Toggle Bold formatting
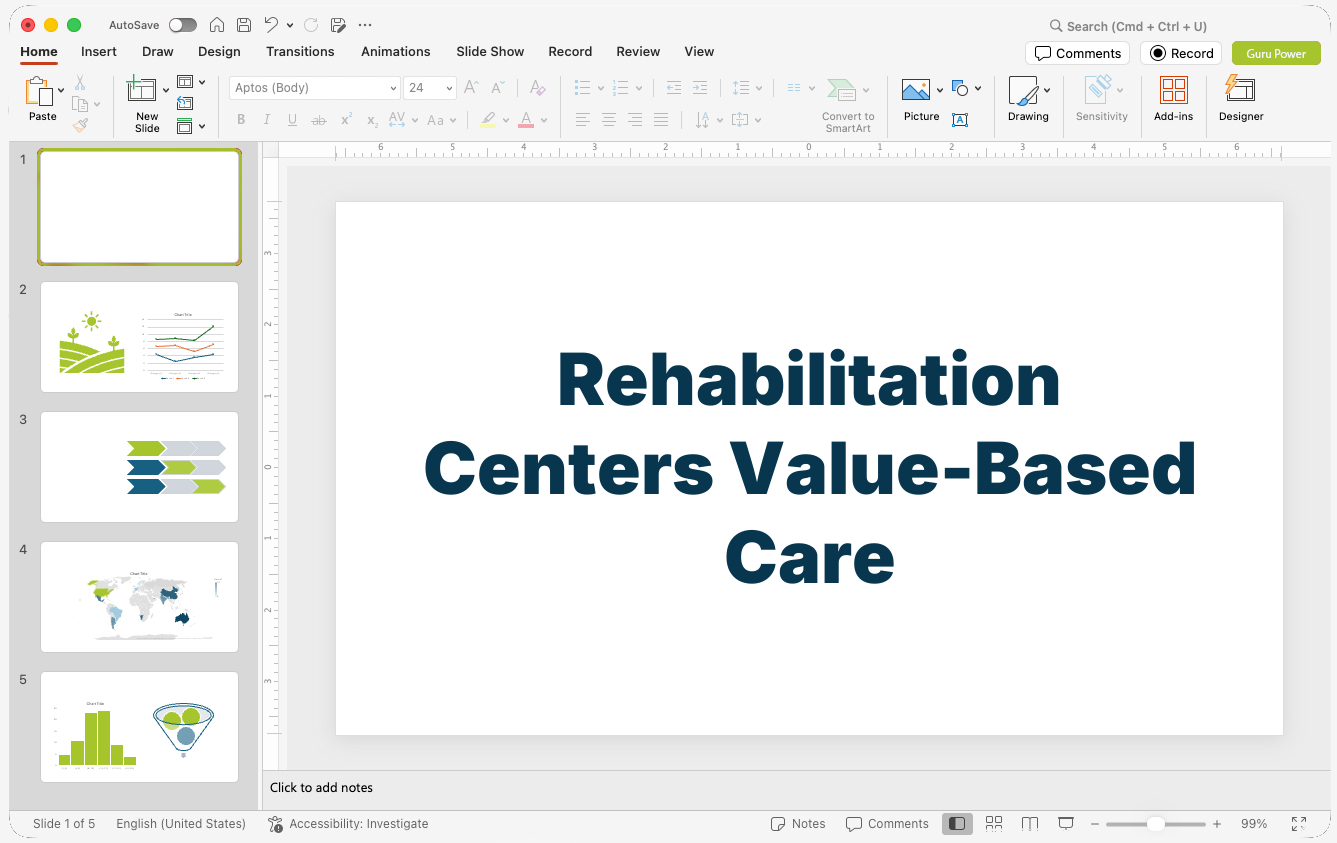Screen dimensions: 1337x843 [241, 120]
